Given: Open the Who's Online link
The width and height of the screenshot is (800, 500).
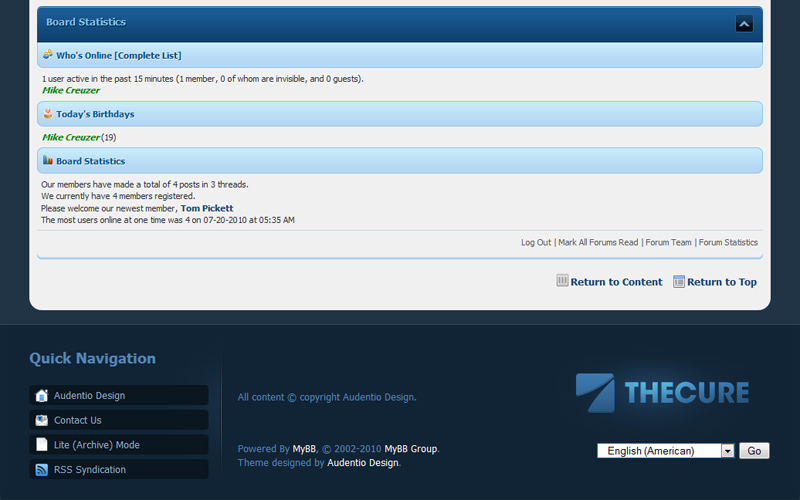Looking at the screenshot, I should [x=84, y=56].
